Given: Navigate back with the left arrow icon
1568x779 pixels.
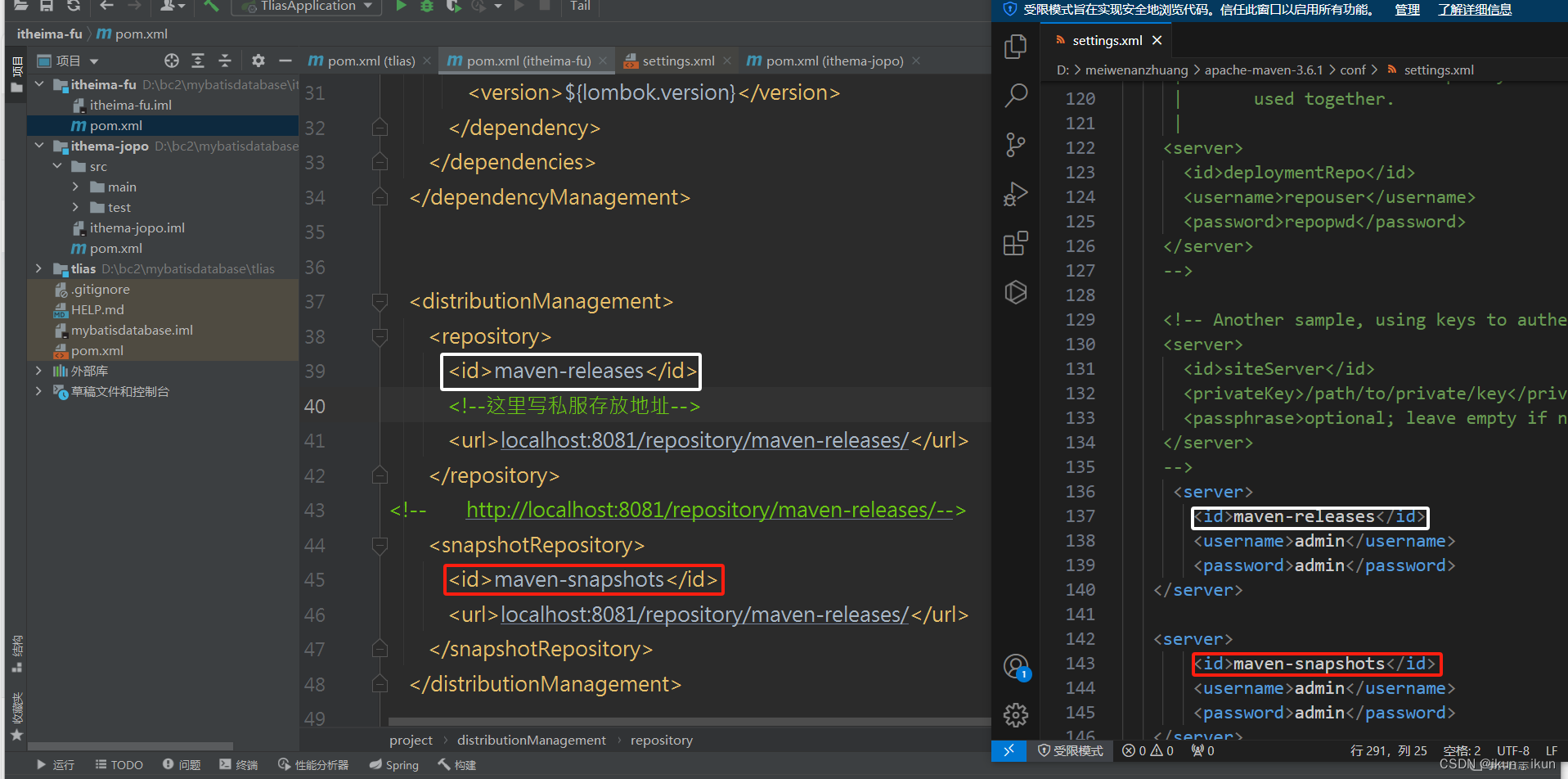Looking at the screenshot, I should click(x=106, y=6).
